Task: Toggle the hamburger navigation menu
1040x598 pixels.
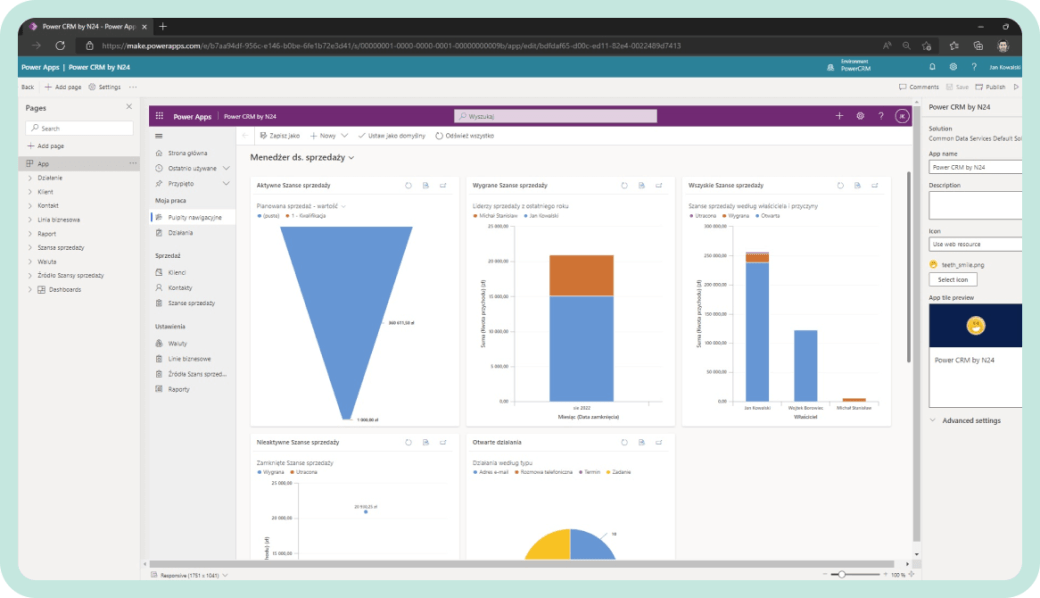Action: (159, 136)
